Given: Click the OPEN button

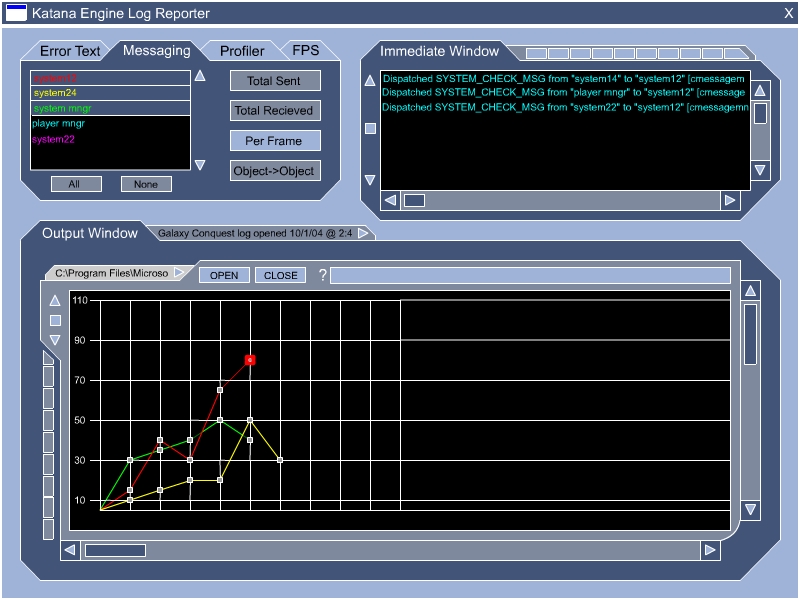Looking at the screenshot, I should pos(224,275).
